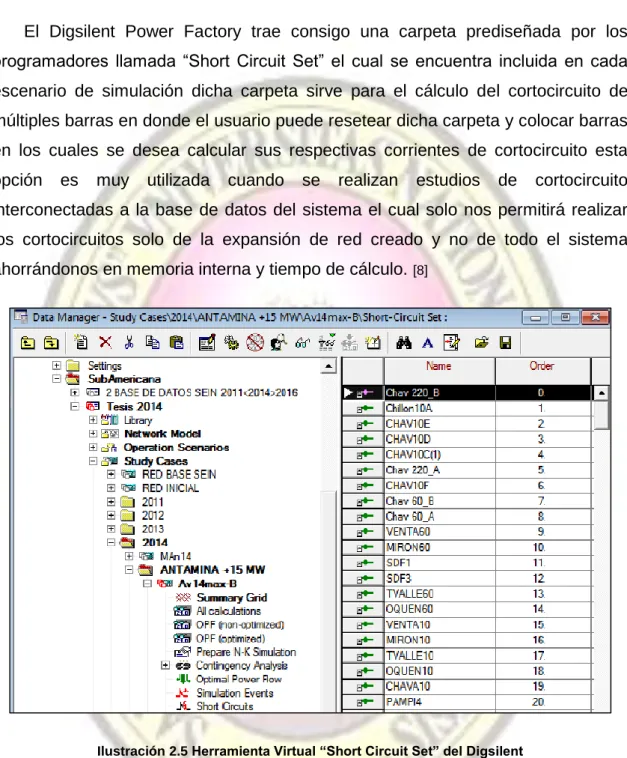Select RED INICIAL in the tree
The image size is (627, 758).
(170, 488)
